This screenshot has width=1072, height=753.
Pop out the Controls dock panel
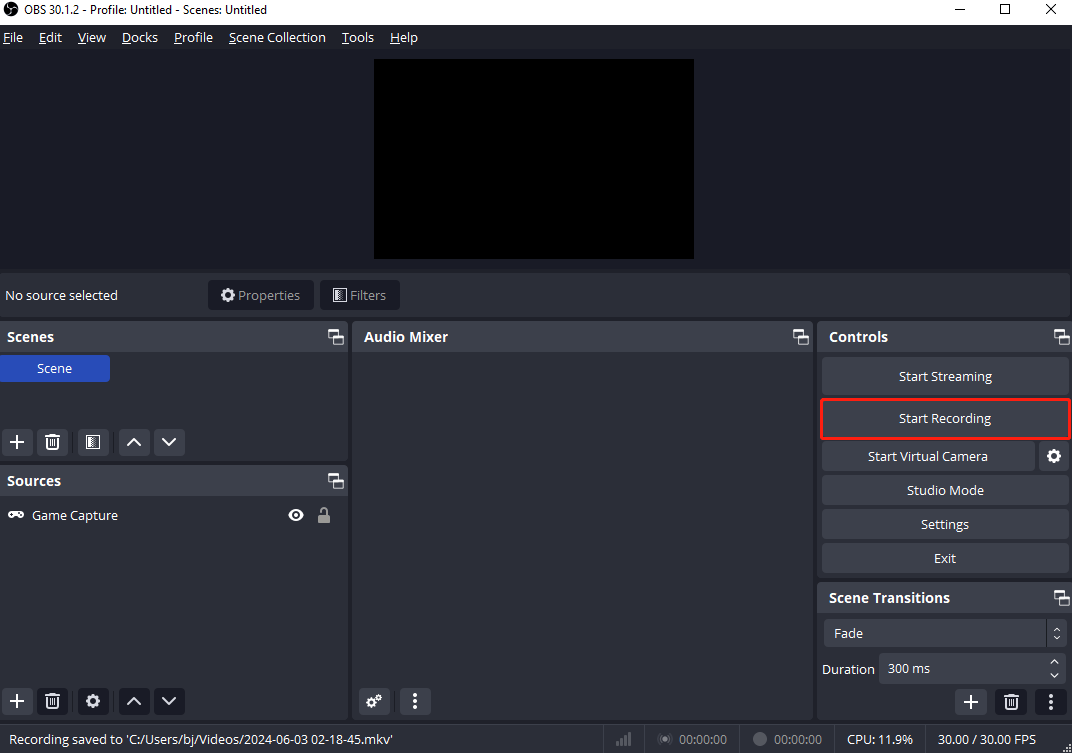[1061, 337]
